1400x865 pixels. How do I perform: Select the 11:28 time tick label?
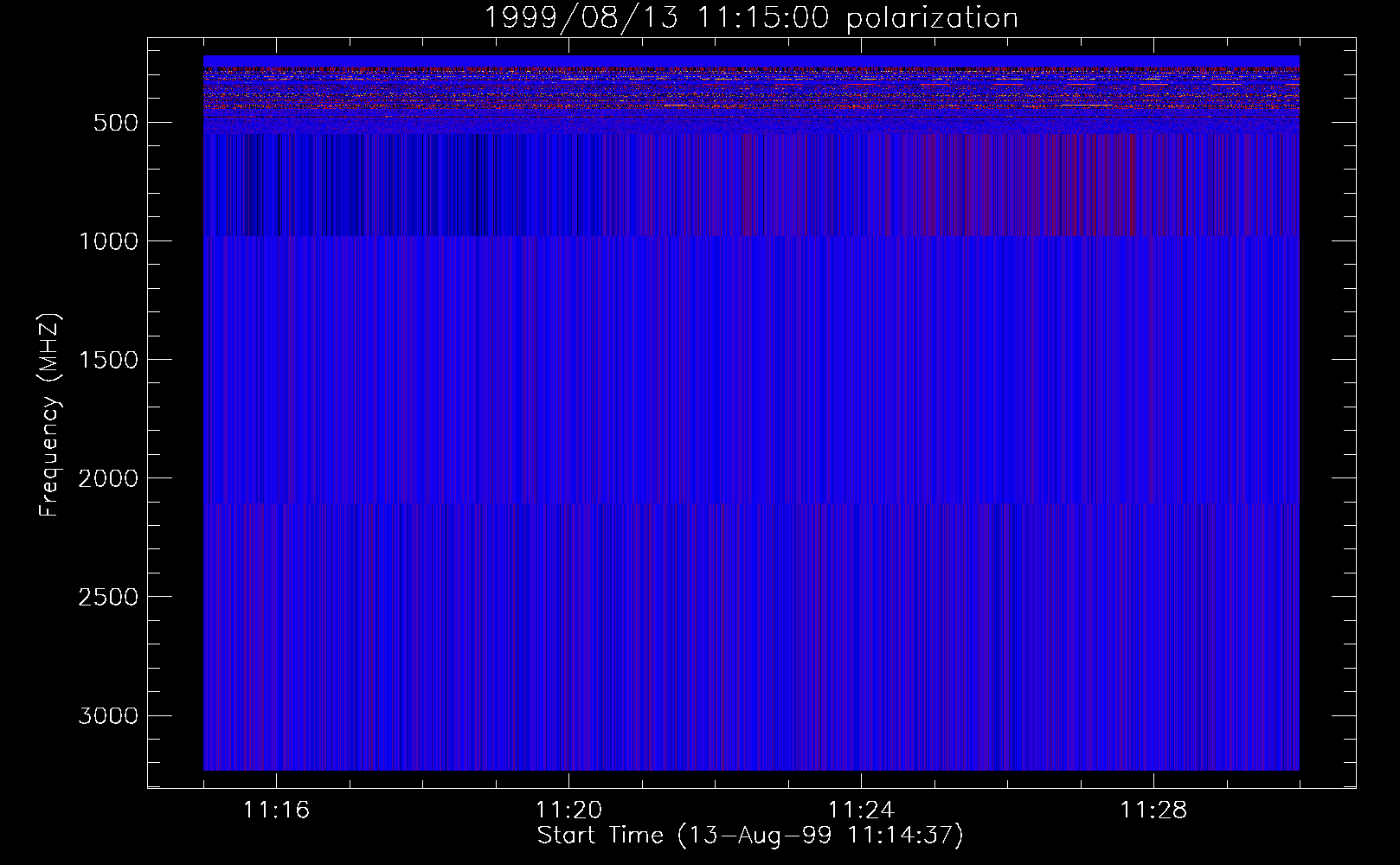(x=1153, y=811)
